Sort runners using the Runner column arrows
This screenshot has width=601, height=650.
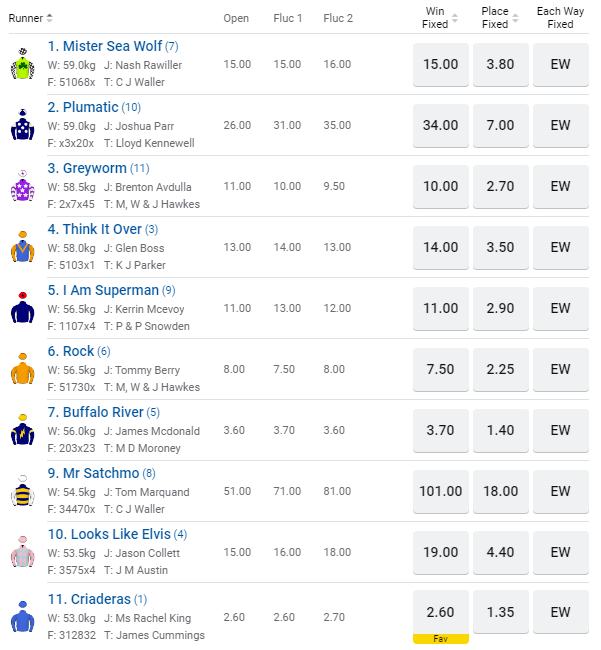click(50, 18)
